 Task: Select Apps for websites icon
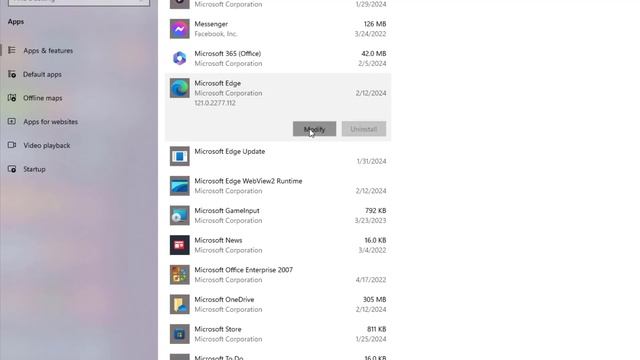point(12,121)
